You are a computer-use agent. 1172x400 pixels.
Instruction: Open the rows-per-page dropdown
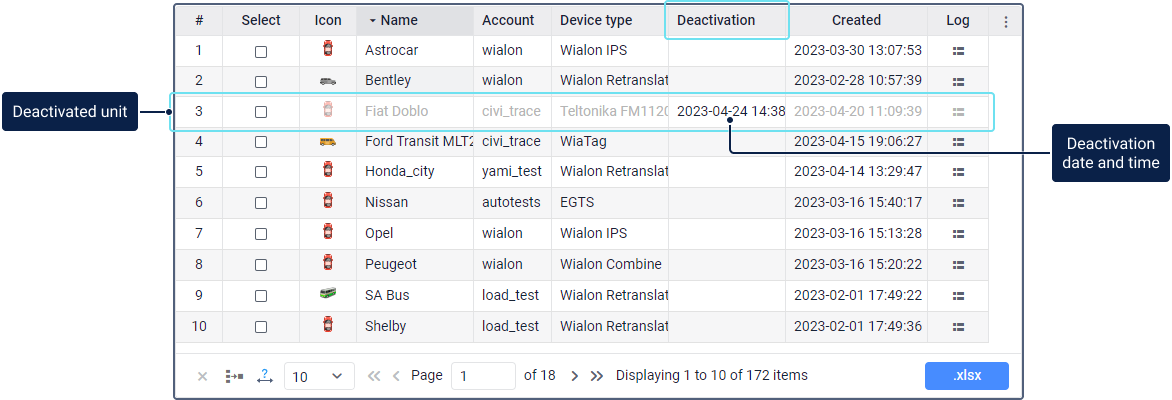[x=319, y=376]
